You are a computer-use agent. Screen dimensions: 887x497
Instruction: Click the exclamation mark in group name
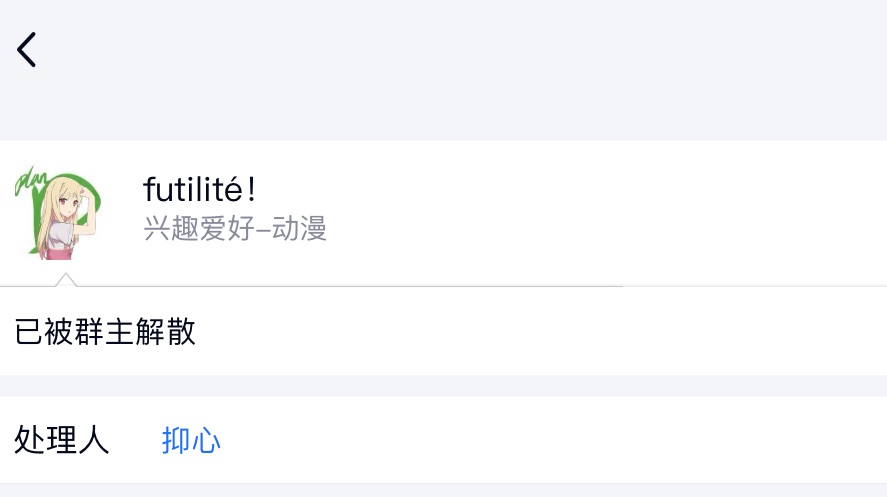[251, 189]
